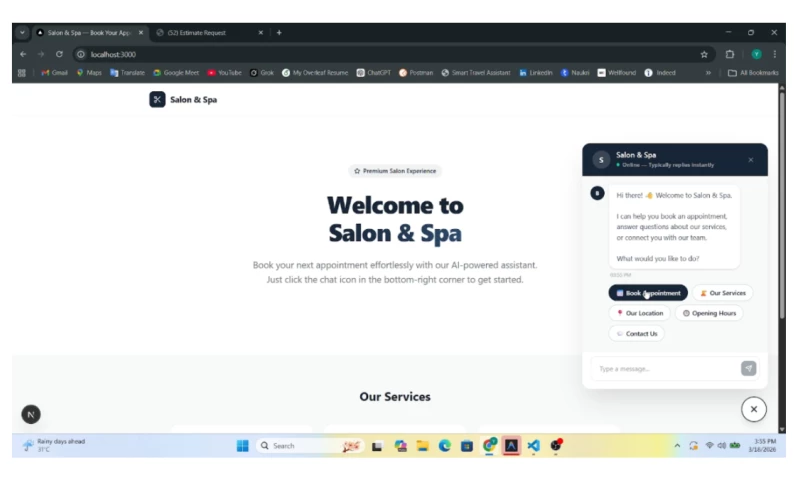Click the page vertical scrollbar
The height and width of the screenshot is (480, 800).
tap(782, 204)
